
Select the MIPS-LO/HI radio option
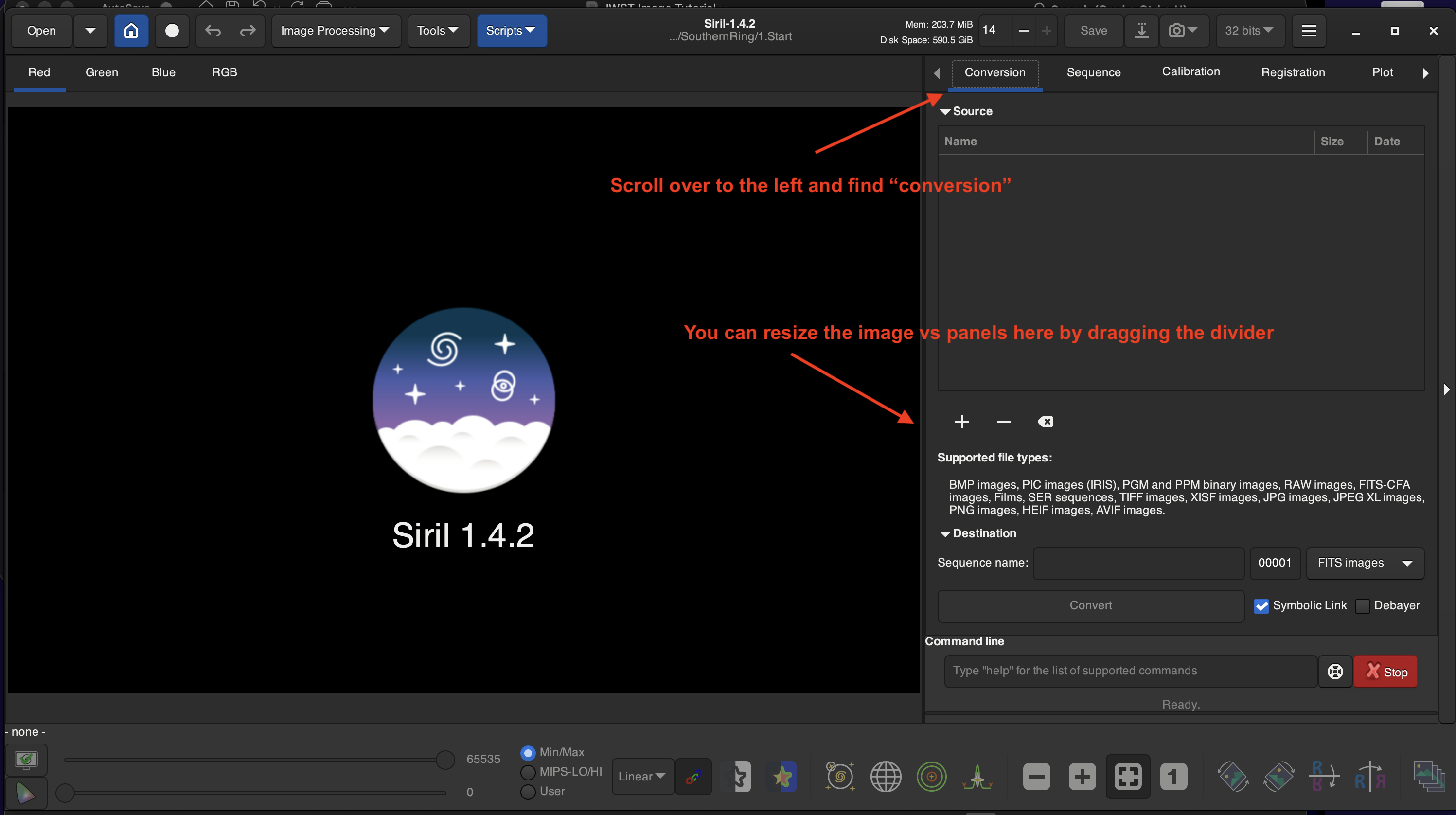click(528, 772)
